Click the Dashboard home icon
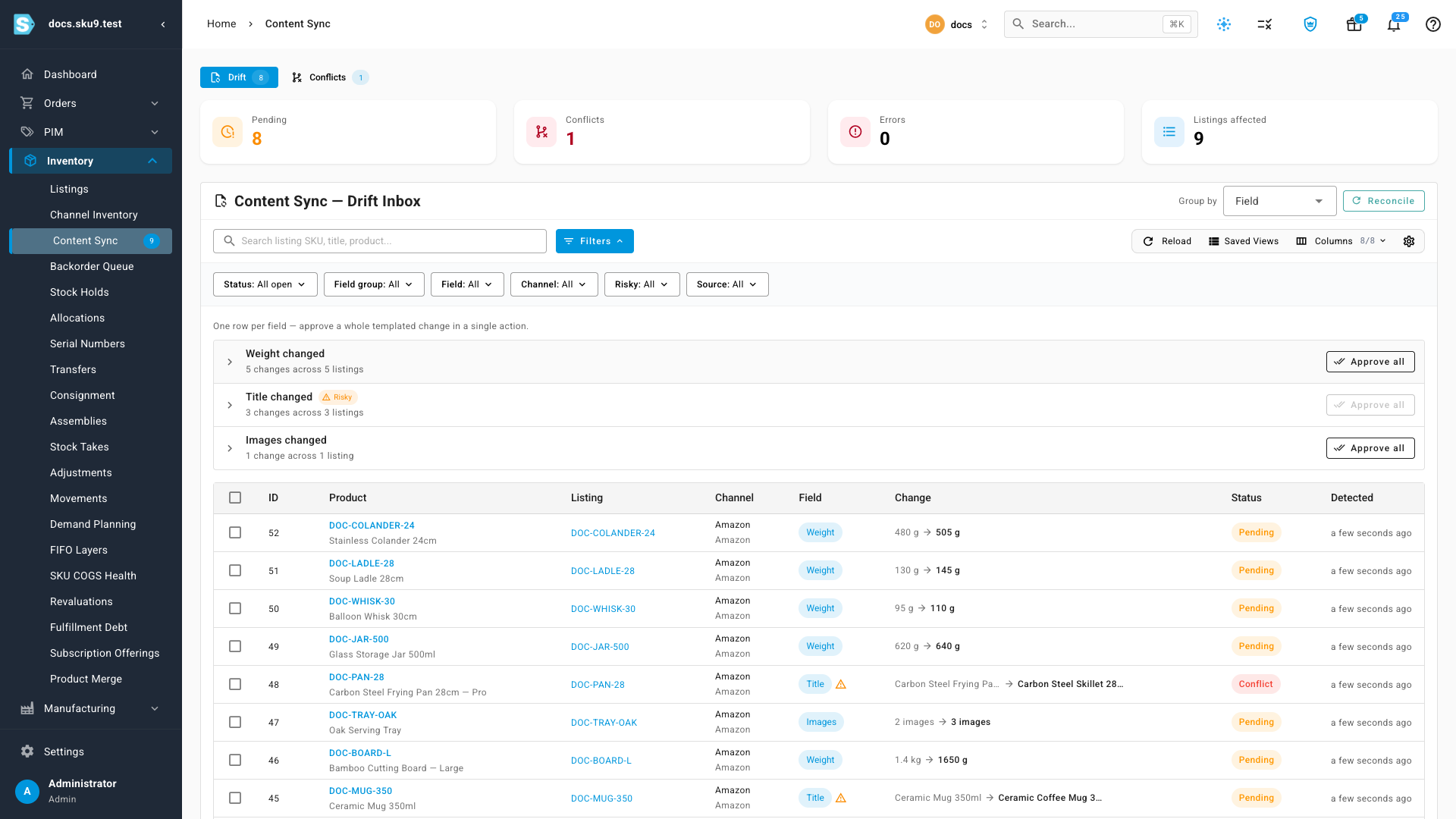The height and width of the screenshot is (819, 1456). click(27, 74)
